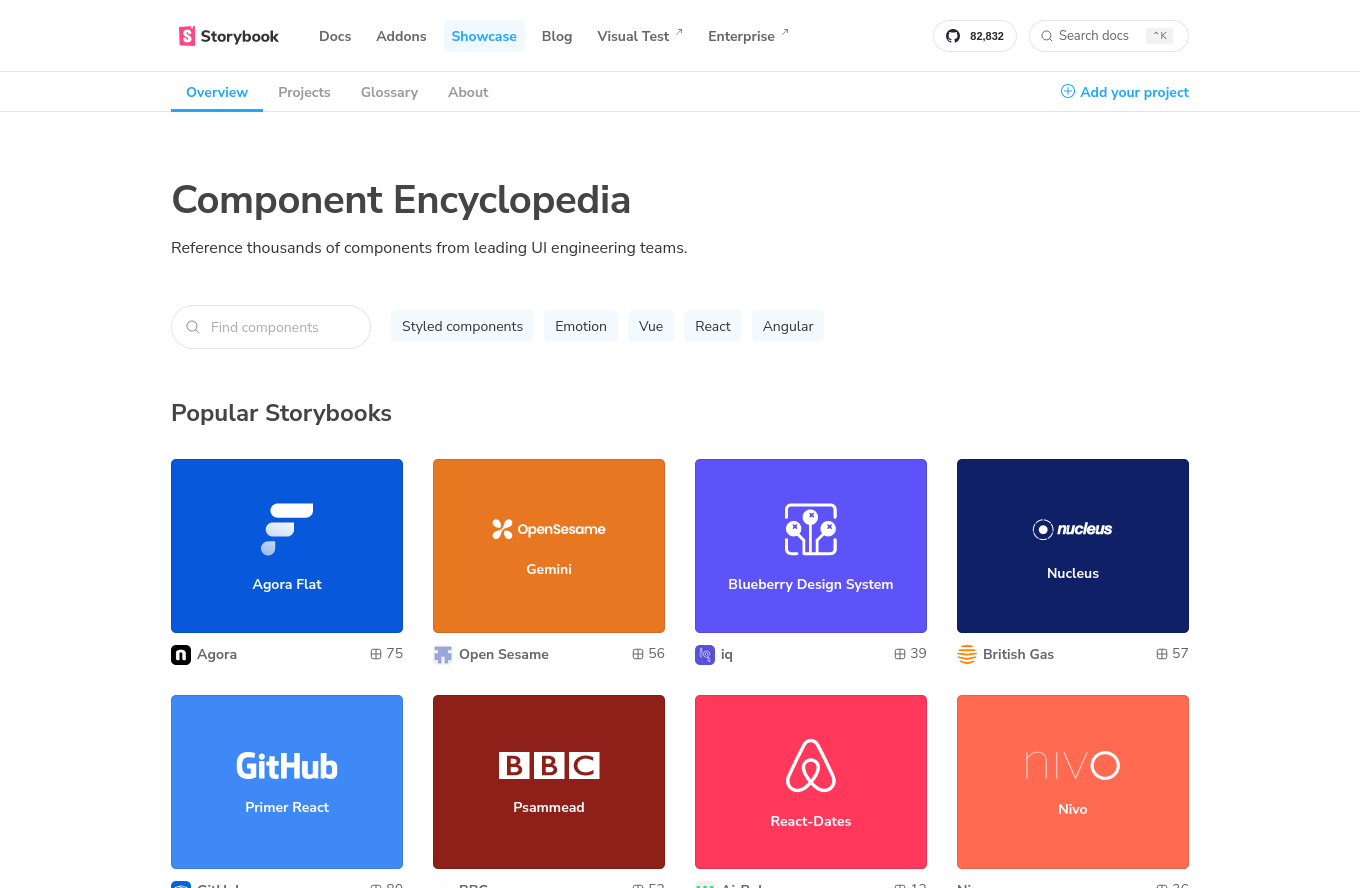
Task: Click the plus icon beside Add your project
Action: (1068, 91)
